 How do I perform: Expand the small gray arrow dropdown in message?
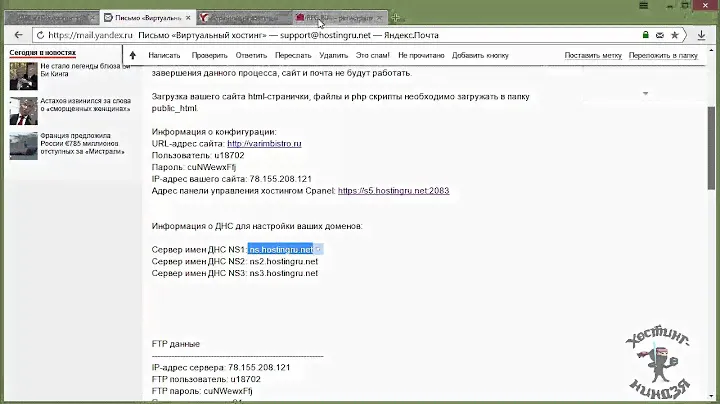[x=646, y=93]
